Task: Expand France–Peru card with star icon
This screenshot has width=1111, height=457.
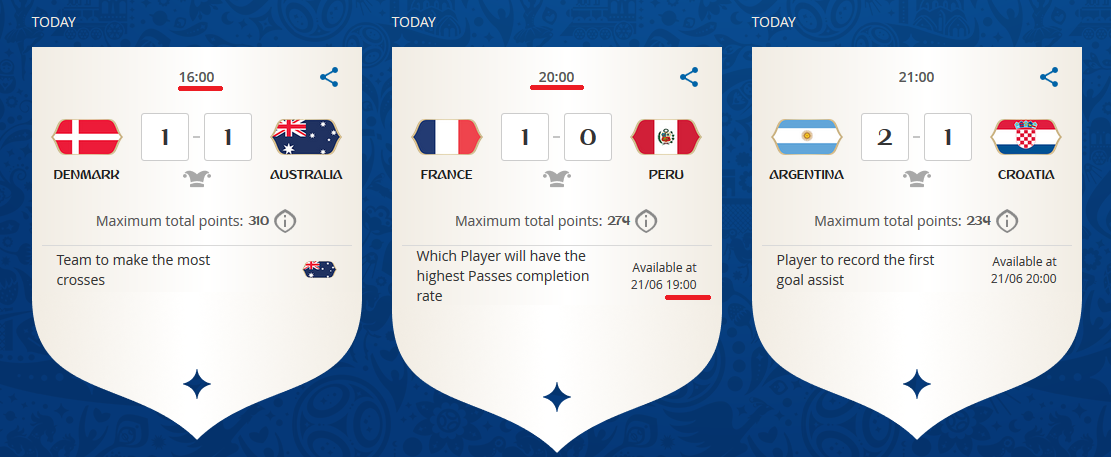Action: pyautogui.click(x=557, y=397)
